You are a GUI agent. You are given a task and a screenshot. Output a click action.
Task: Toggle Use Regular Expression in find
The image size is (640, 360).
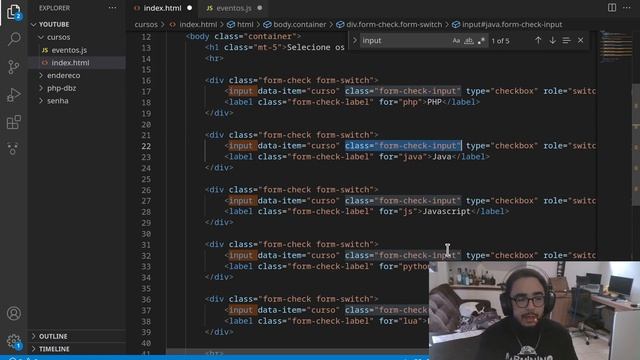(482, 40)
